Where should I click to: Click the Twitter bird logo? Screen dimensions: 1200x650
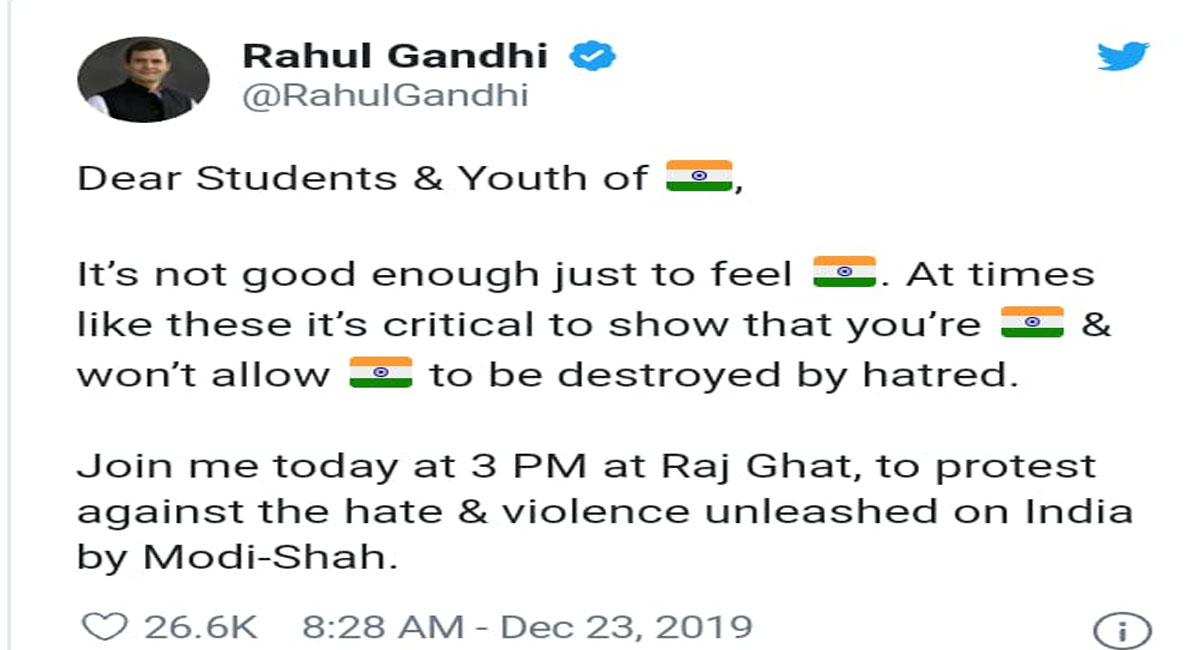[1123, 56]
